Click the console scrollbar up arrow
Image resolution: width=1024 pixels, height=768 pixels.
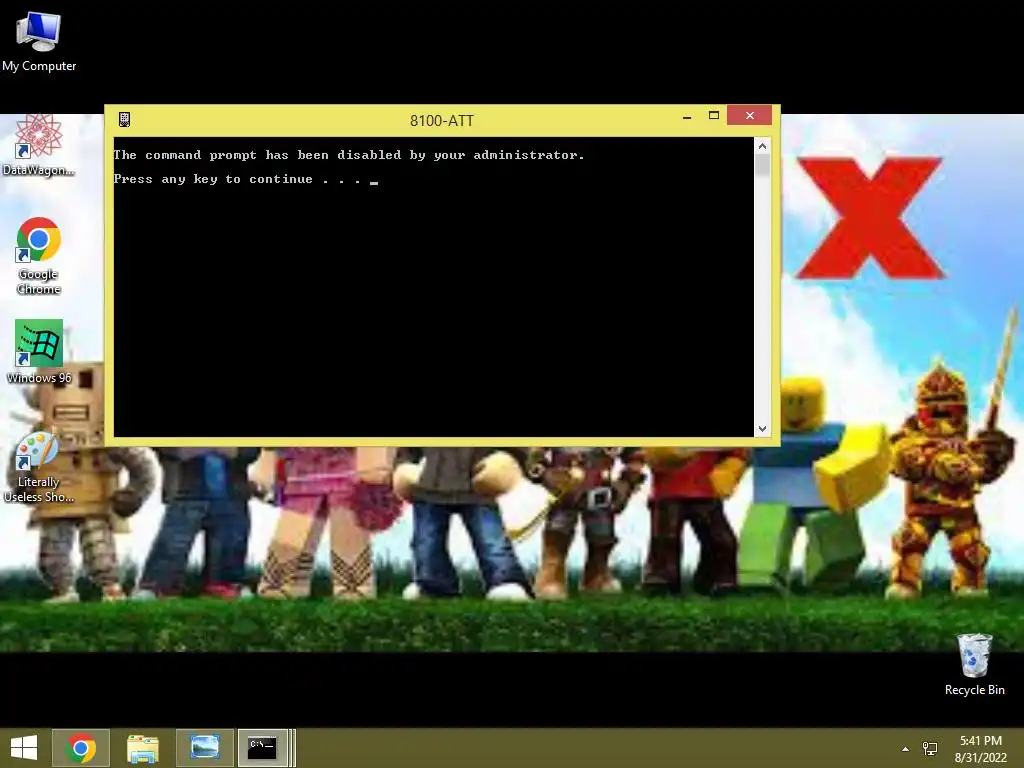coord(762,146)
